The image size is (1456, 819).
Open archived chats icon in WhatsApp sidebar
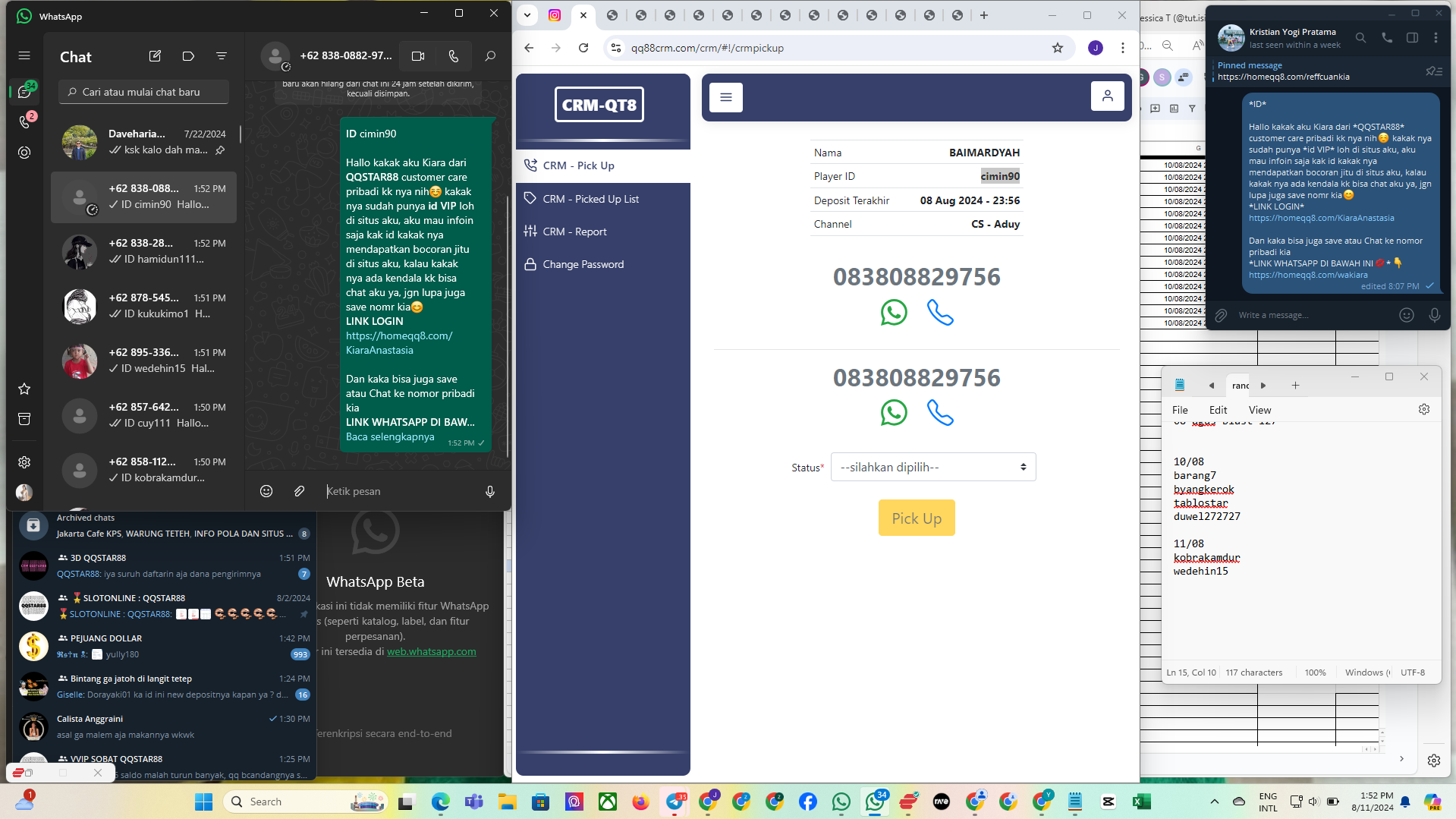[x=24, y=419]
